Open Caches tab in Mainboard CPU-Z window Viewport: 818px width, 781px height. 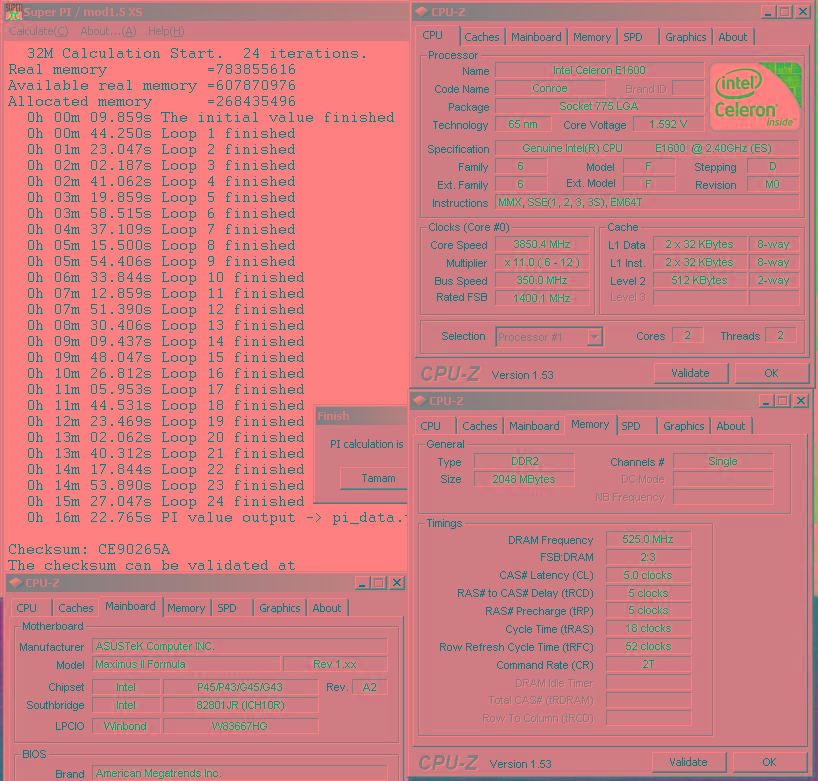point(76,608)
